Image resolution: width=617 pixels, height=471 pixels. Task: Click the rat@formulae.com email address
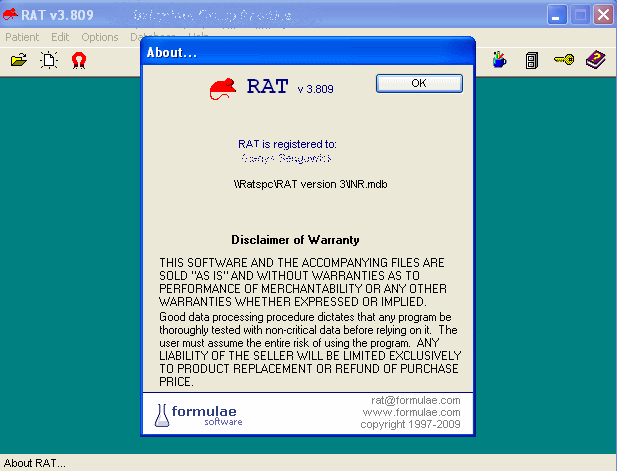pos(416,400)
